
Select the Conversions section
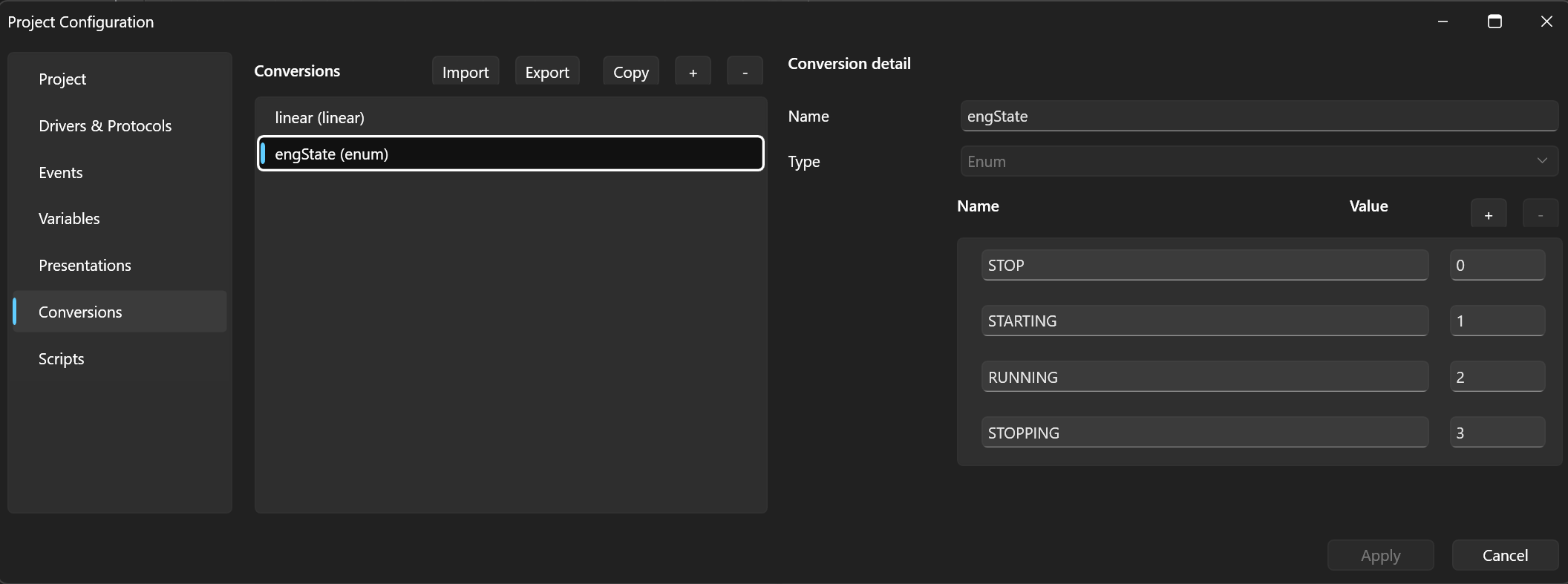click(x=120, y=312)
